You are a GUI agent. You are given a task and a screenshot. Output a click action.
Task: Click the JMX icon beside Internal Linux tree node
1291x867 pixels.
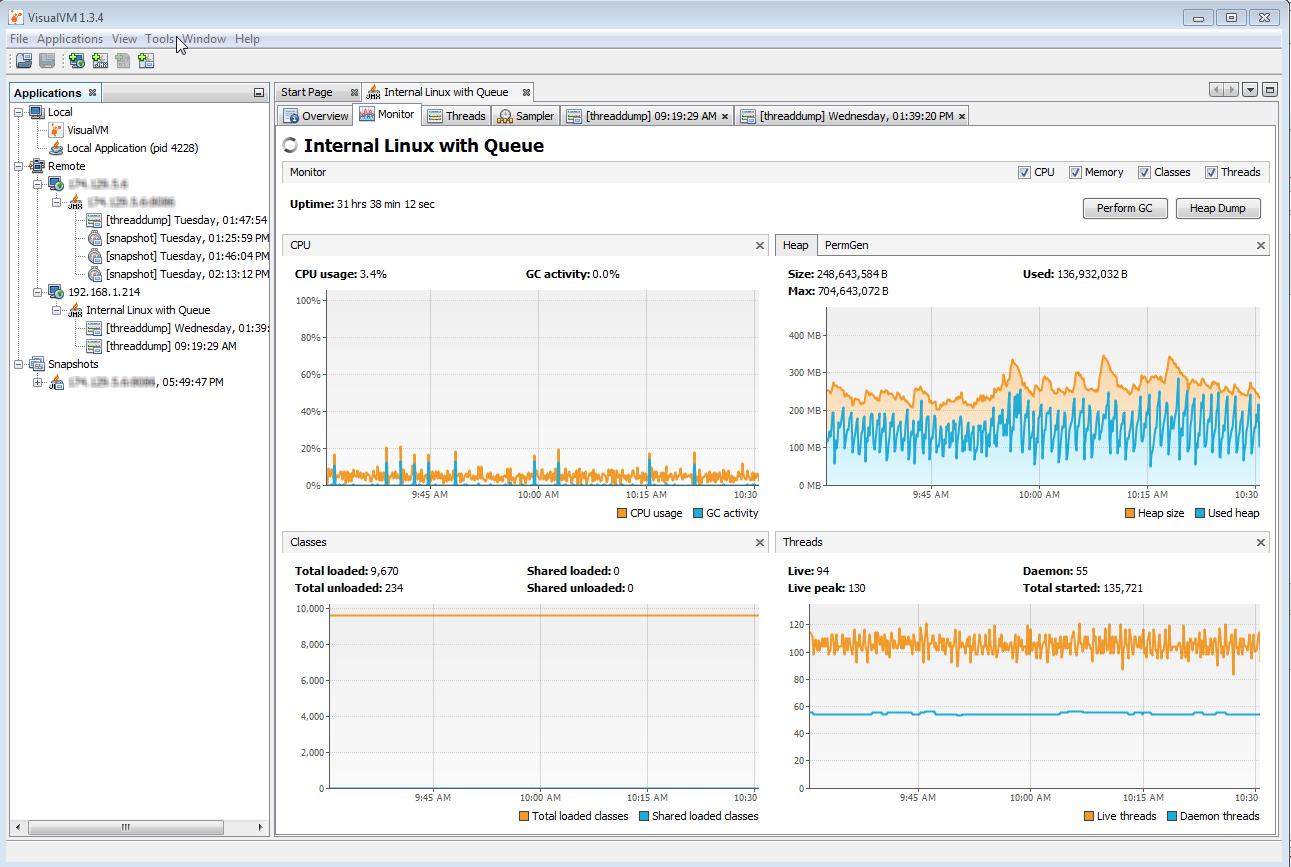75,310
